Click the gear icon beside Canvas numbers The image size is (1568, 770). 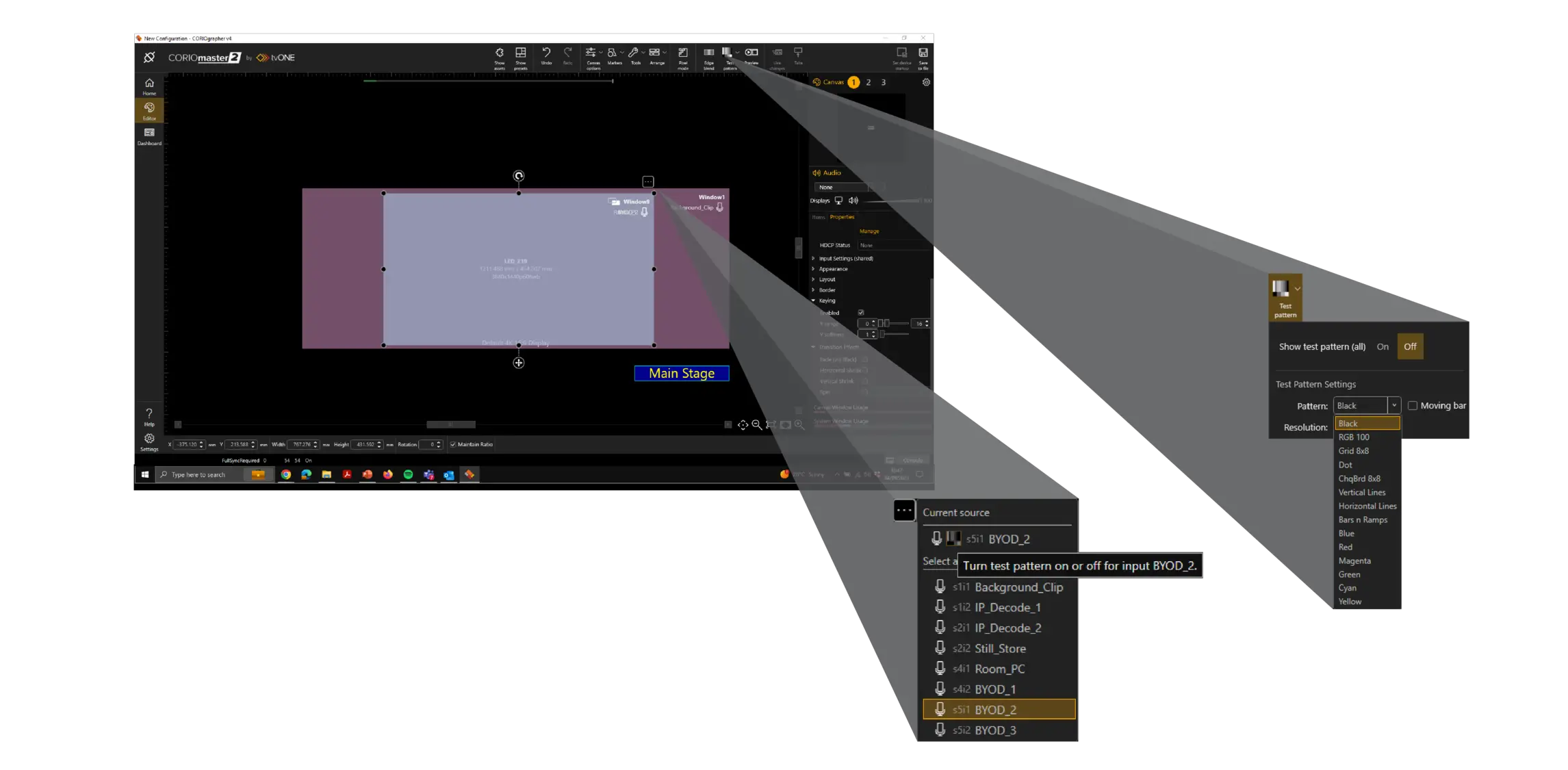(x=926, y=82)
